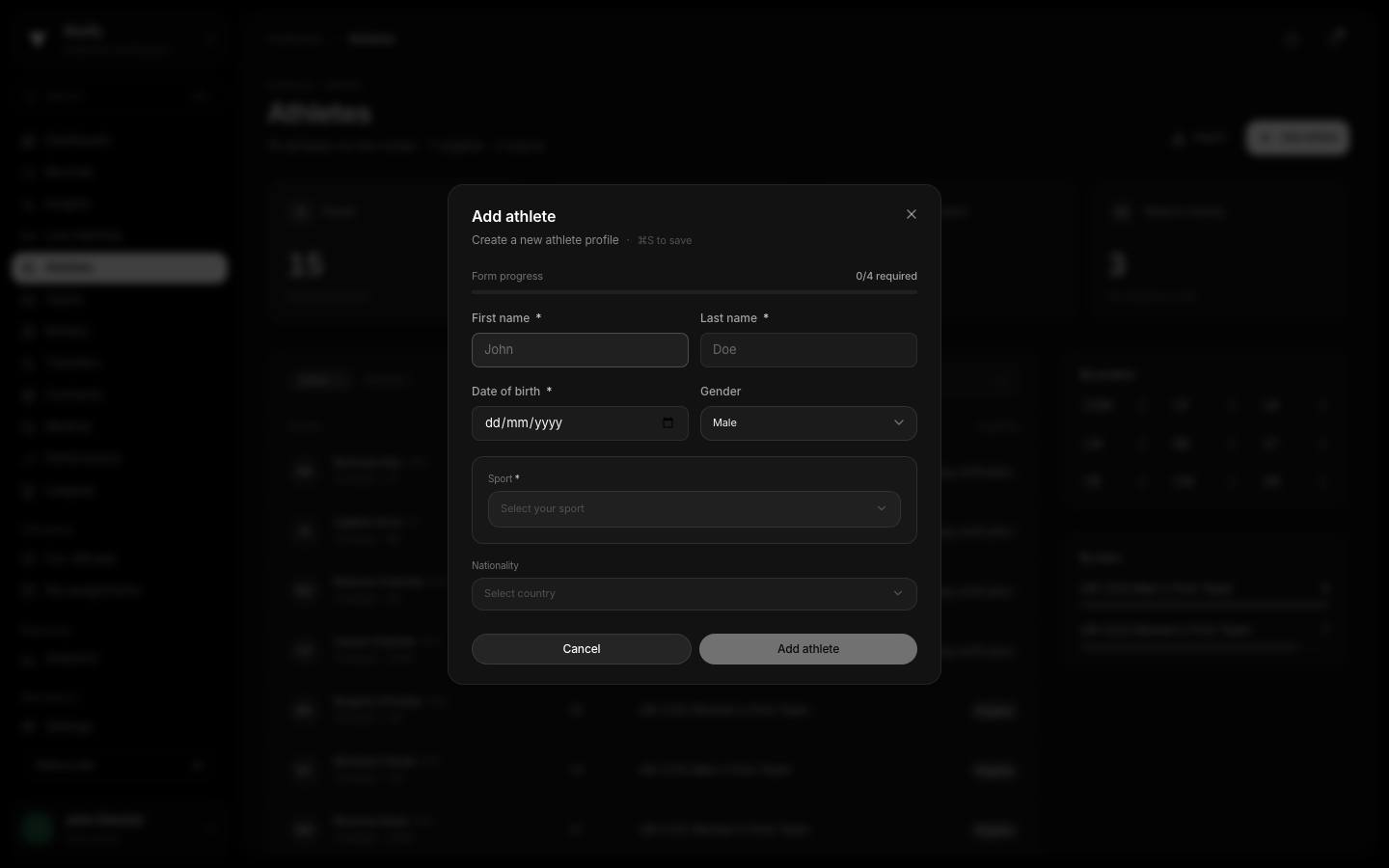Click the First name input field
1389x868 pixels.
tap(580, 350)
